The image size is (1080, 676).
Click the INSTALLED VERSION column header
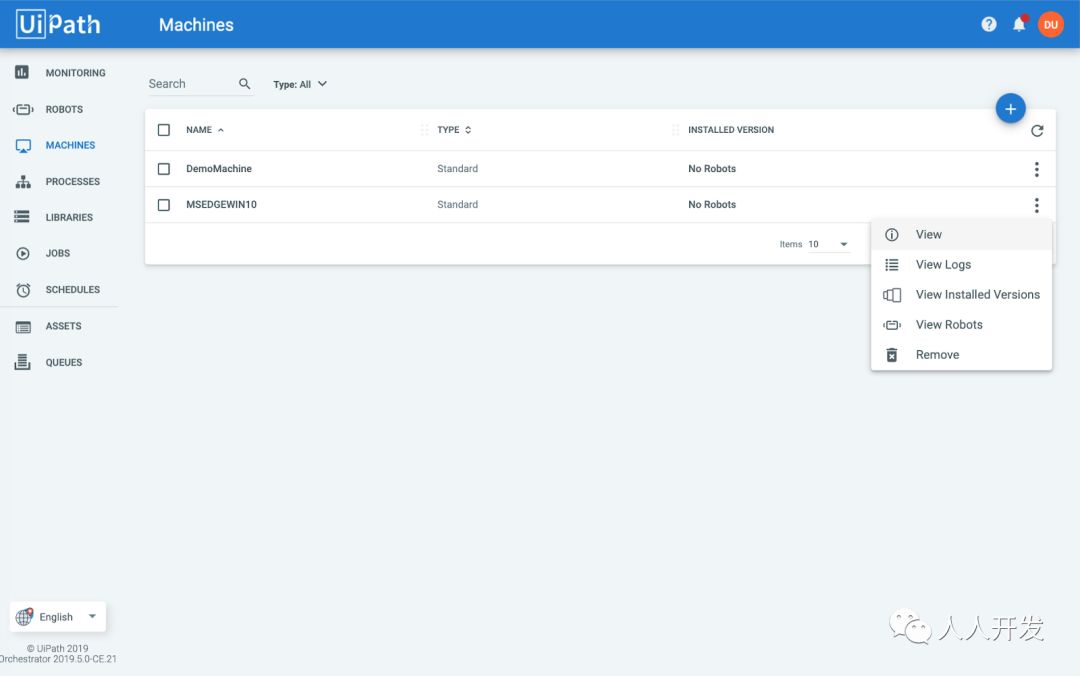click(731, 130)
